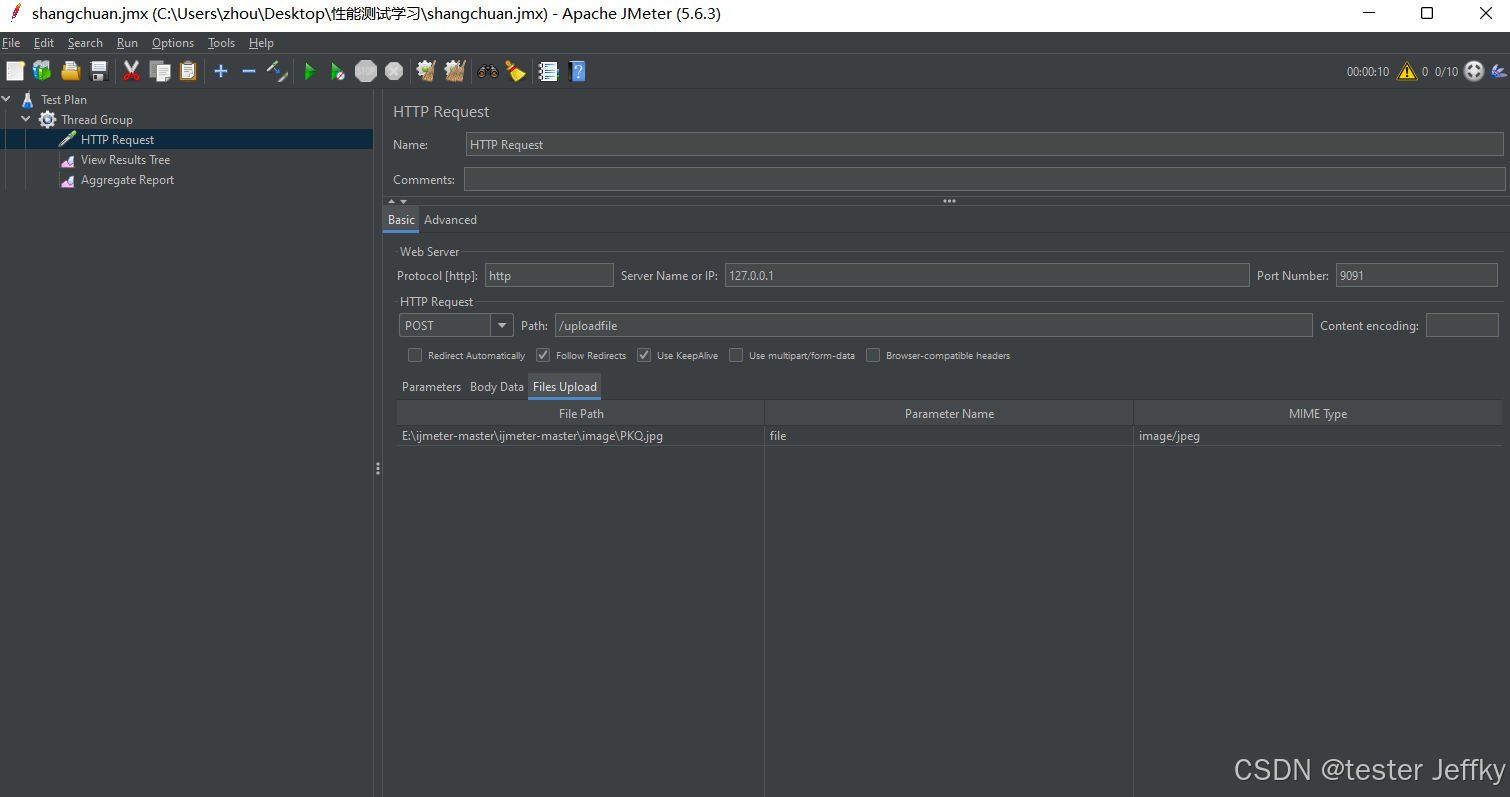The height and width of the screenshot is (797, 1510).
Task: Click the Expand All plus icon
Action: point(221,71)
